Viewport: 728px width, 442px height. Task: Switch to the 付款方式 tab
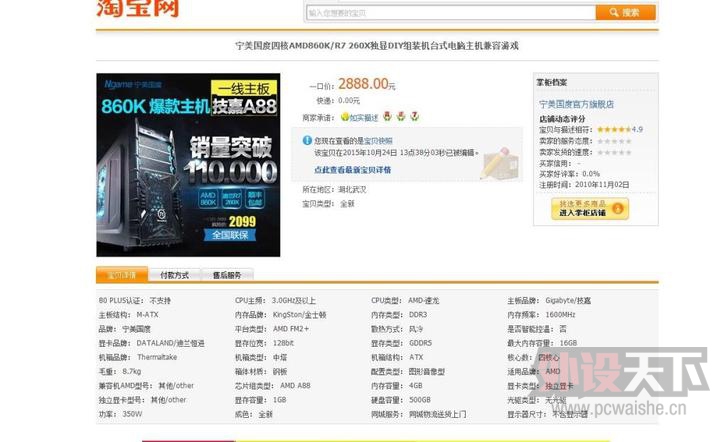175,275
